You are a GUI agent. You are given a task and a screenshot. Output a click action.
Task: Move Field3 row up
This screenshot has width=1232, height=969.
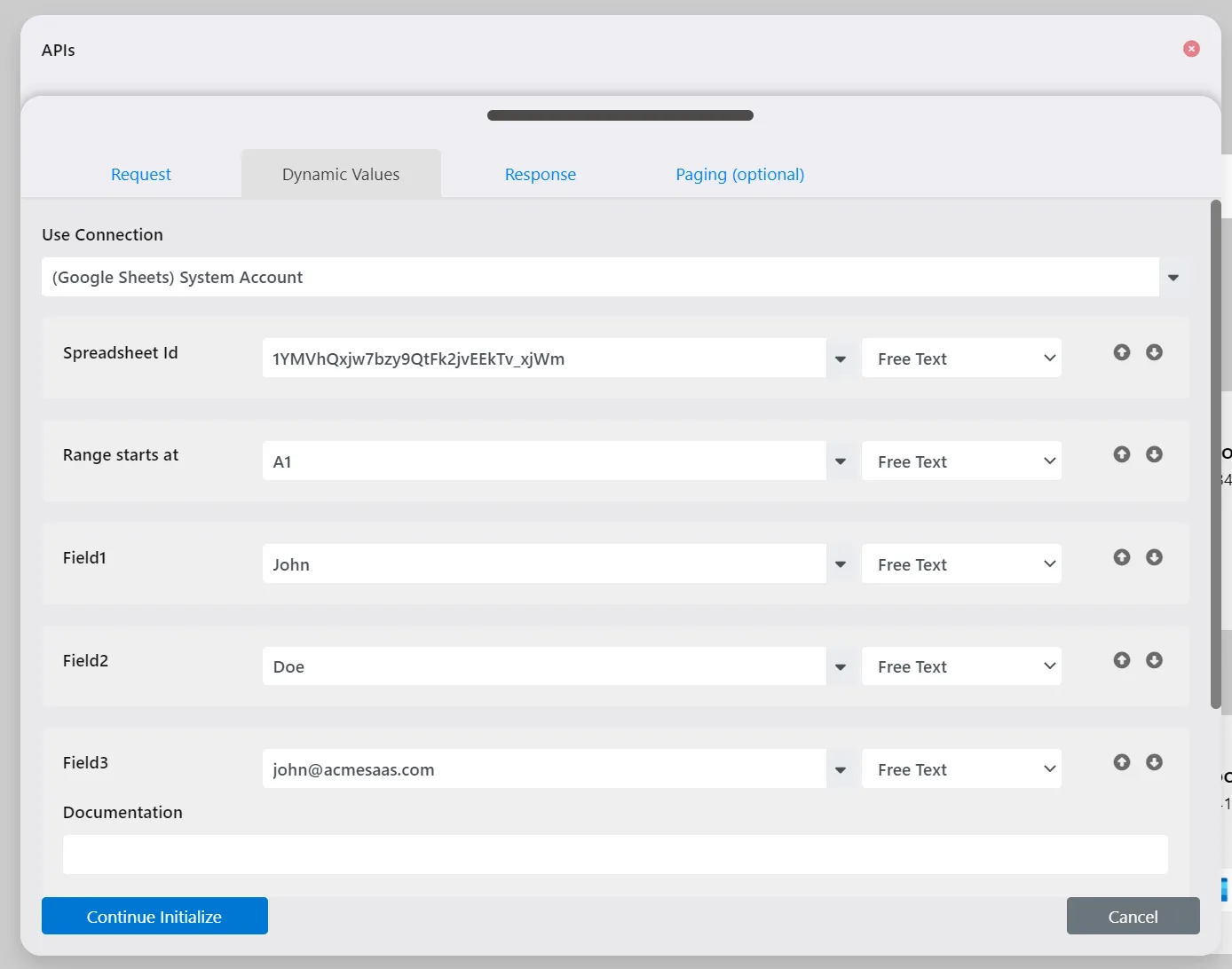click(x=1122, y=762)
